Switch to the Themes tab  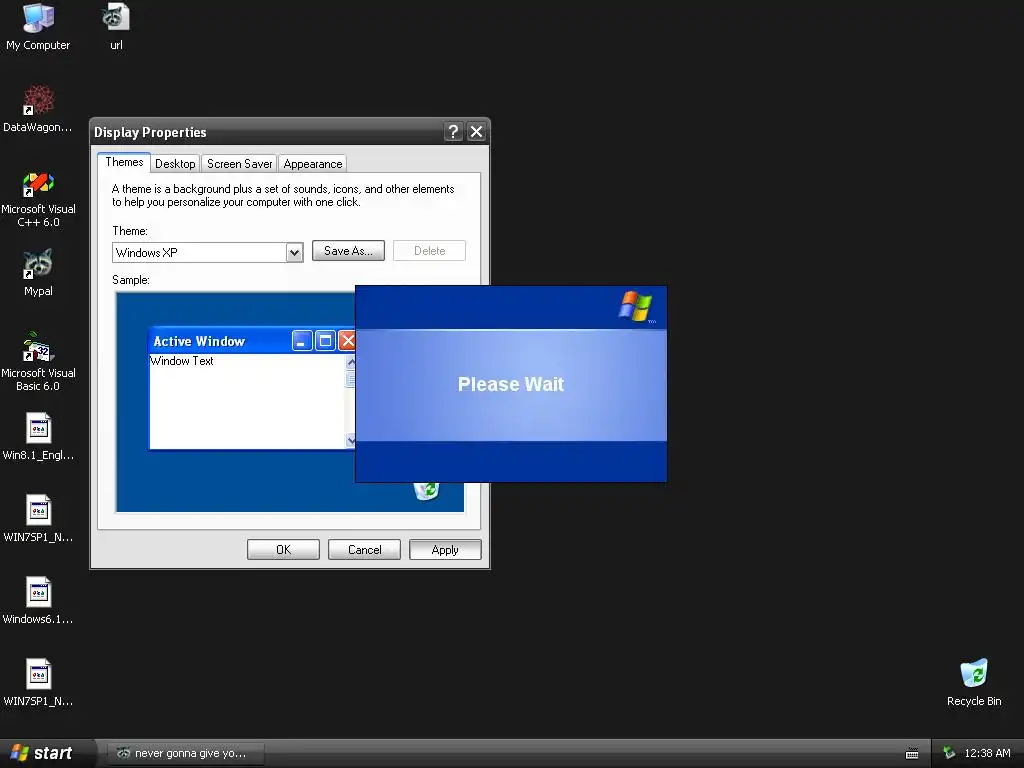click(124, 162)
